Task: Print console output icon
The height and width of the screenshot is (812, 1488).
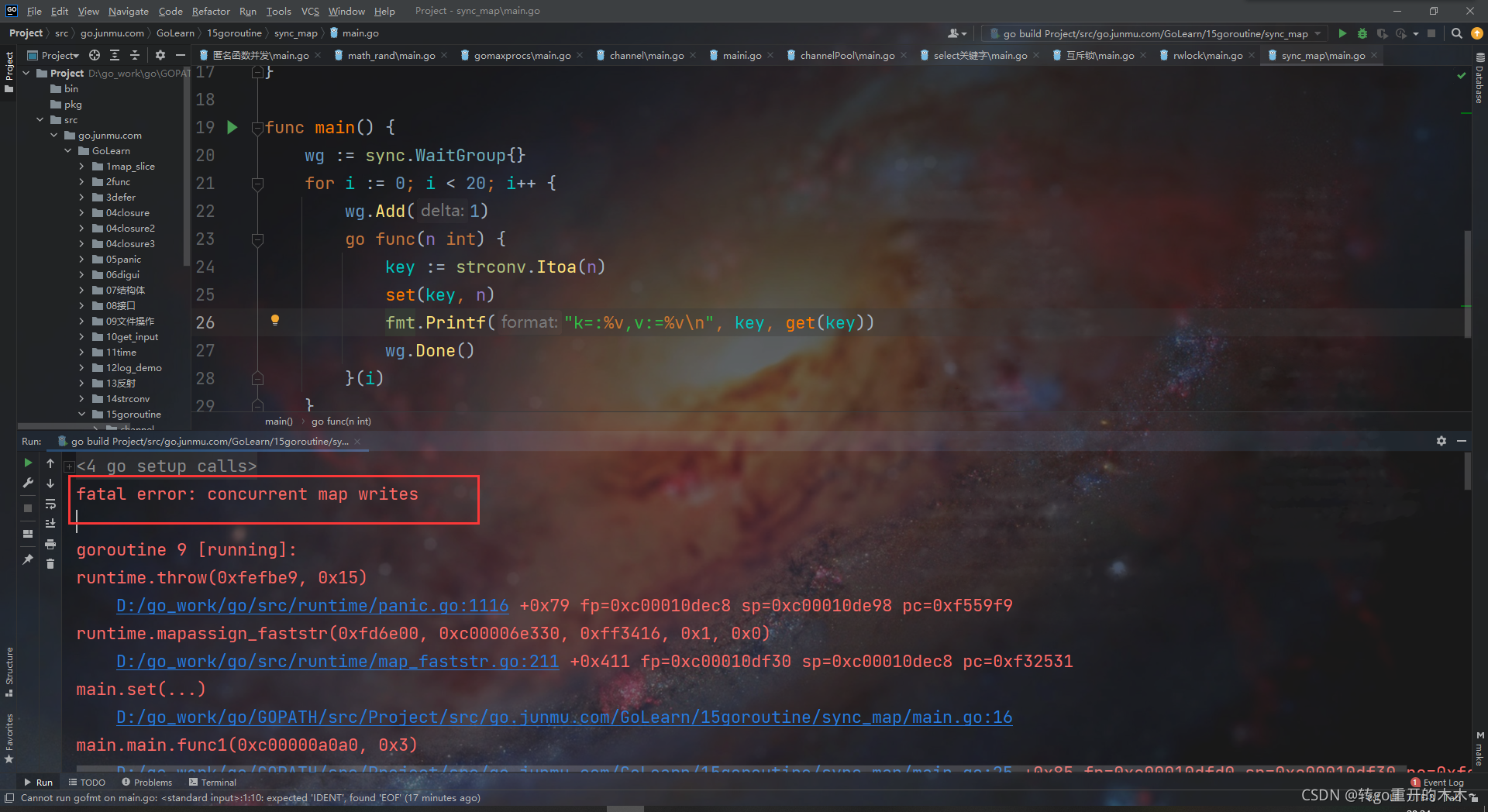Action: [x=50, y=544]
